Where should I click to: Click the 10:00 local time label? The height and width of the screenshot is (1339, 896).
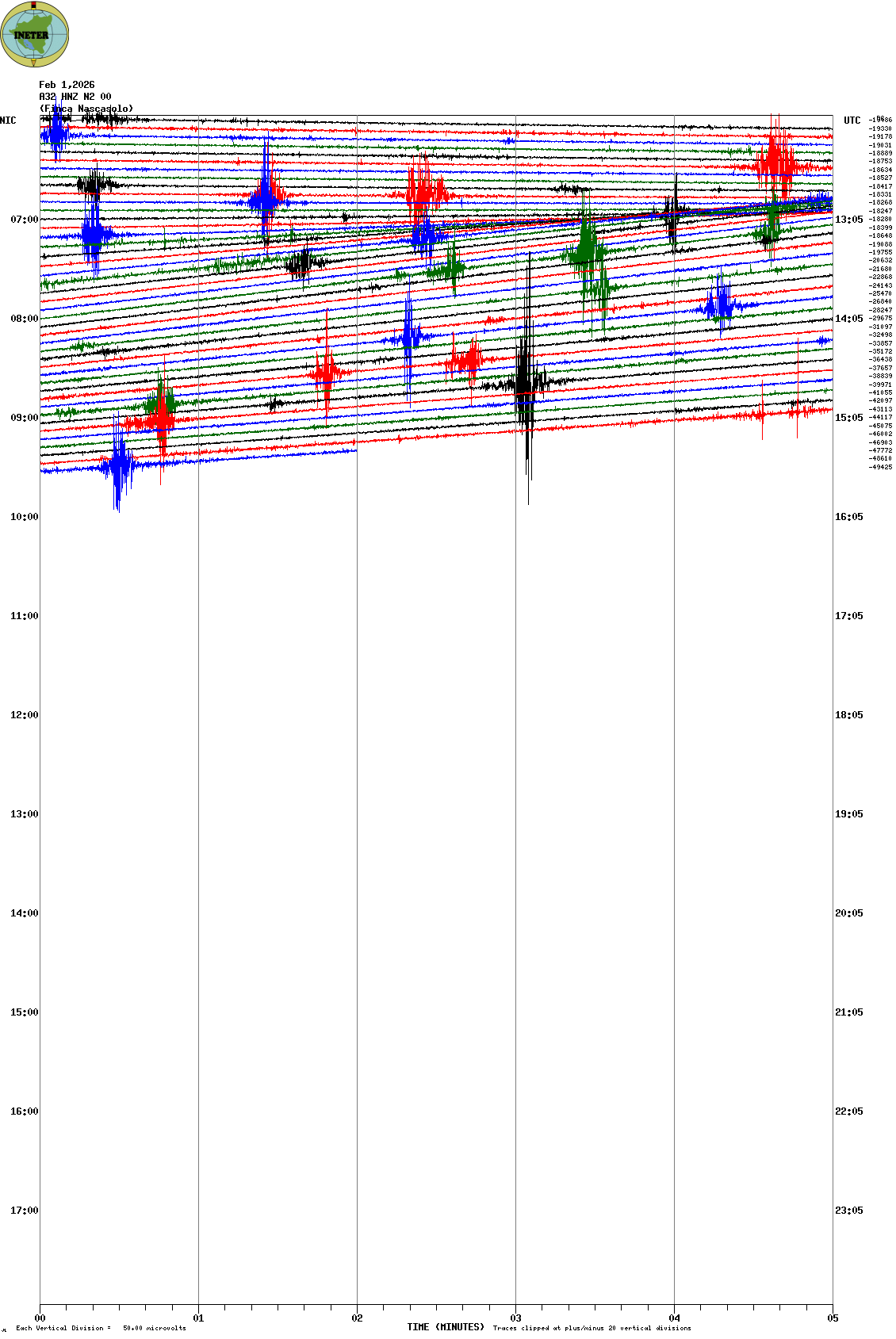(24, 517)
